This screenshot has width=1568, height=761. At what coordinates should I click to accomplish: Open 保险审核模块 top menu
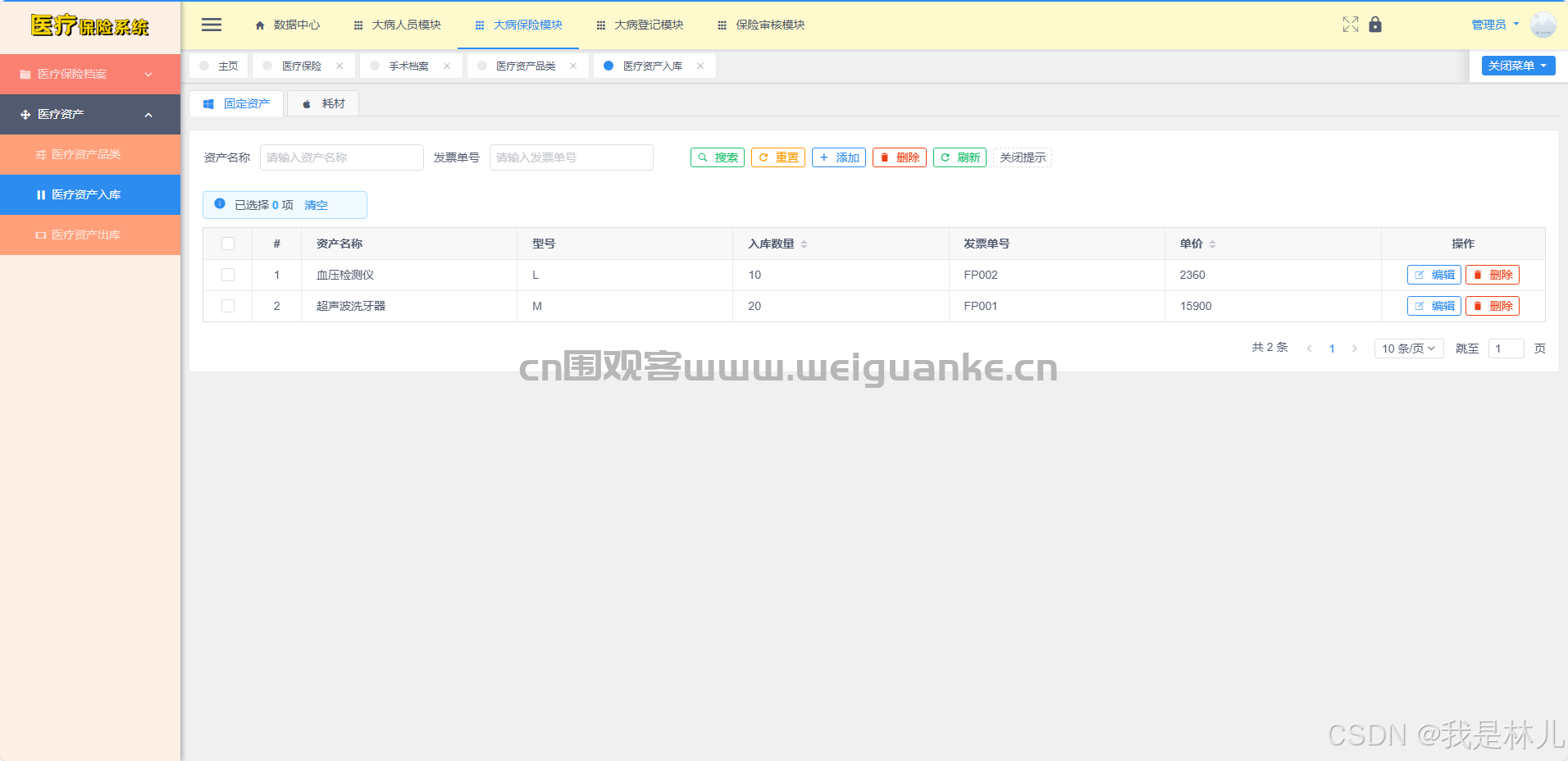(762, 25)
